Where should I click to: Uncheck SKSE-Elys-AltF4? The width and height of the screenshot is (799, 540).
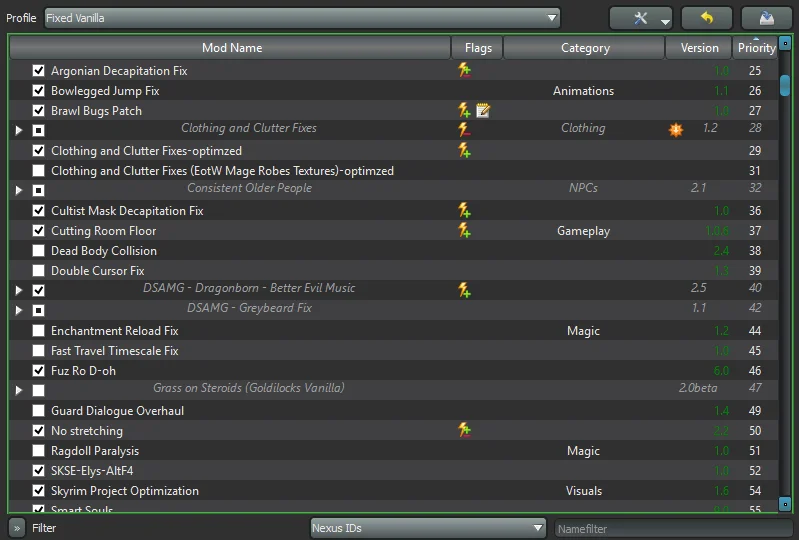click(x=38, y=470)
